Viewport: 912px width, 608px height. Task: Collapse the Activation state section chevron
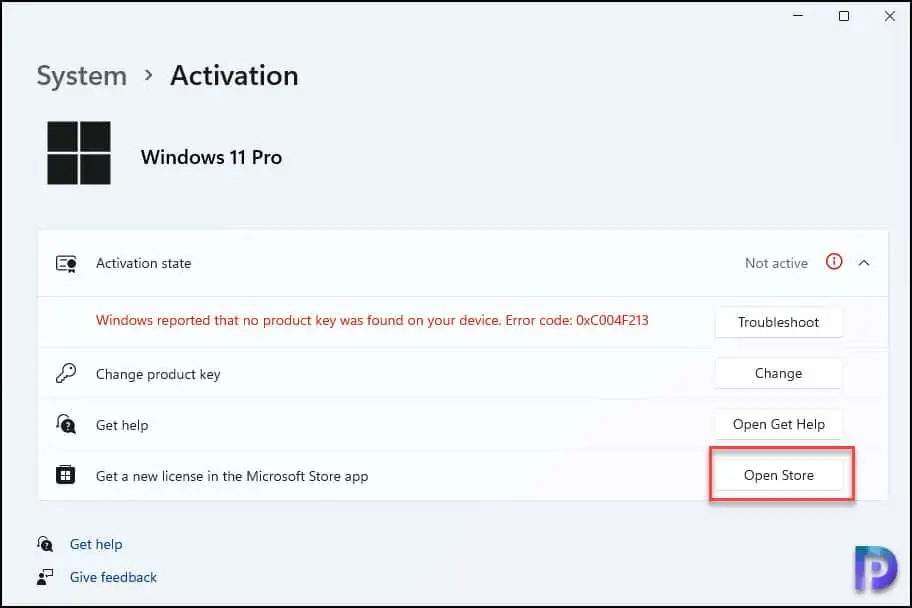click(x=865, y=263)
